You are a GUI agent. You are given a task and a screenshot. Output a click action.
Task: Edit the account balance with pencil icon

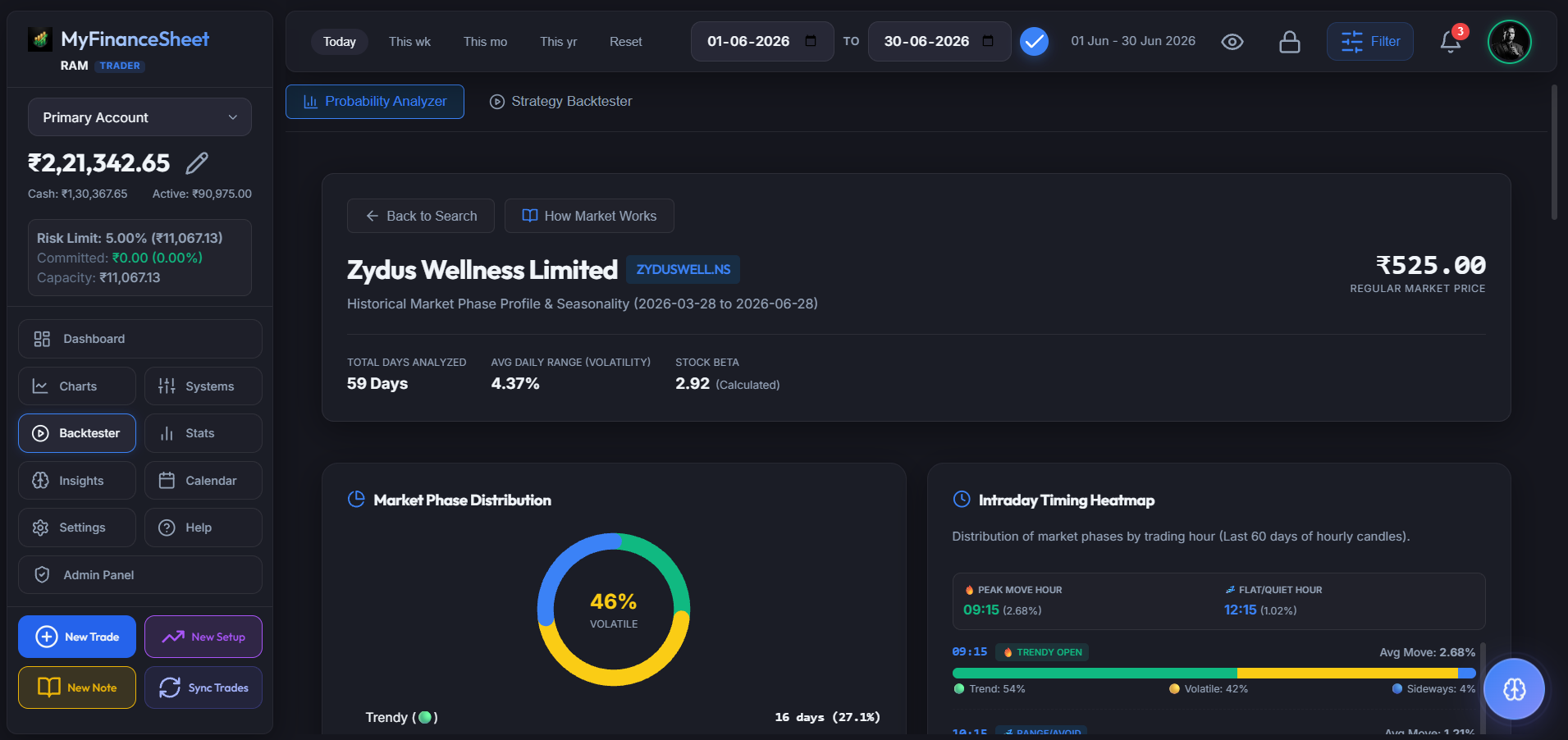[197, 163]
